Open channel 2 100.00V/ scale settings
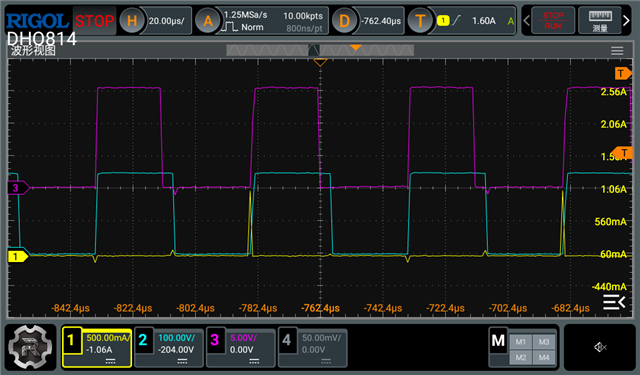The width and height of the screenshot is (640, 375). click(x=177, y=338)
